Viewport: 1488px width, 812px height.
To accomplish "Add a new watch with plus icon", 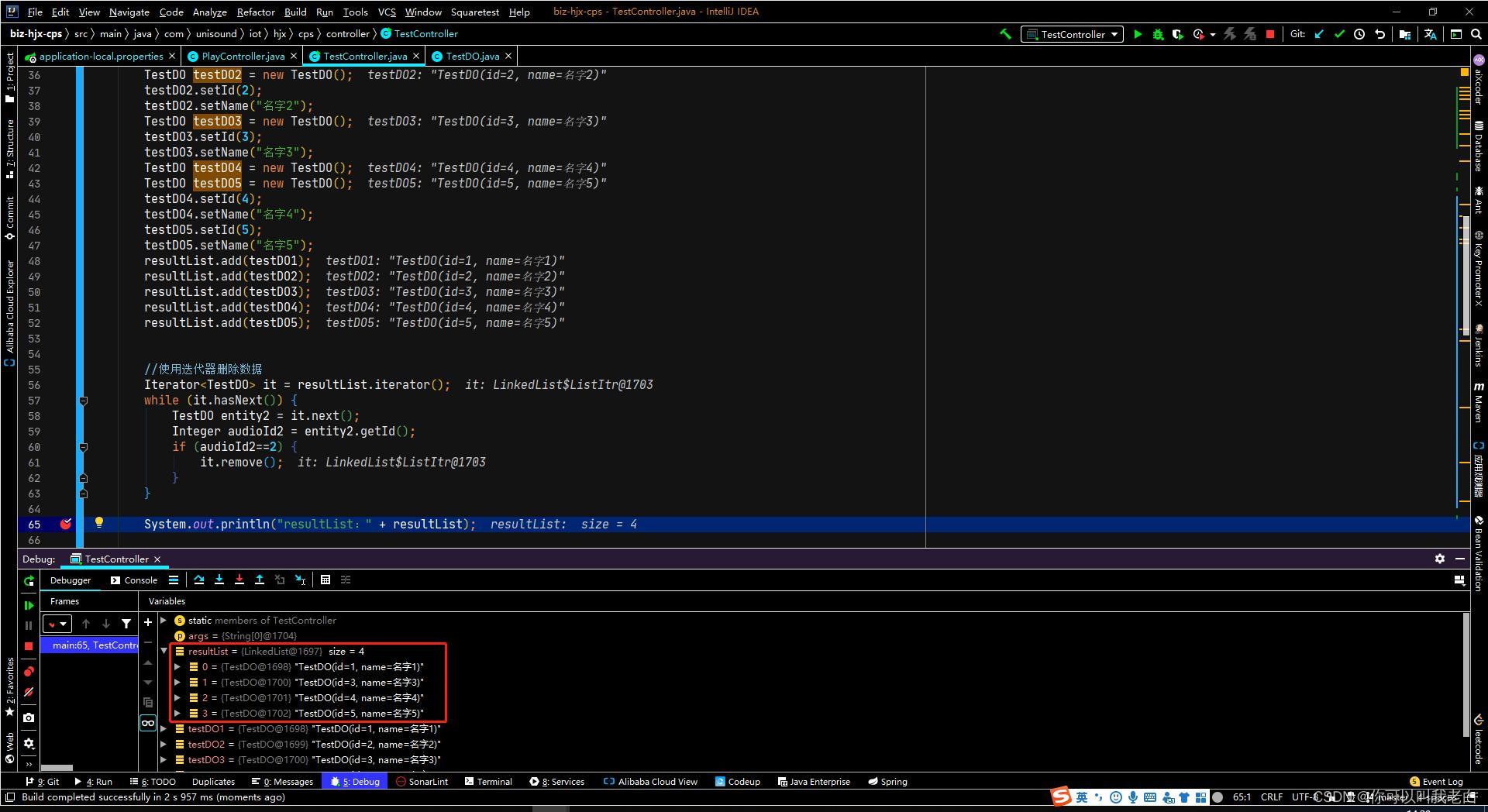I will 148,622.
